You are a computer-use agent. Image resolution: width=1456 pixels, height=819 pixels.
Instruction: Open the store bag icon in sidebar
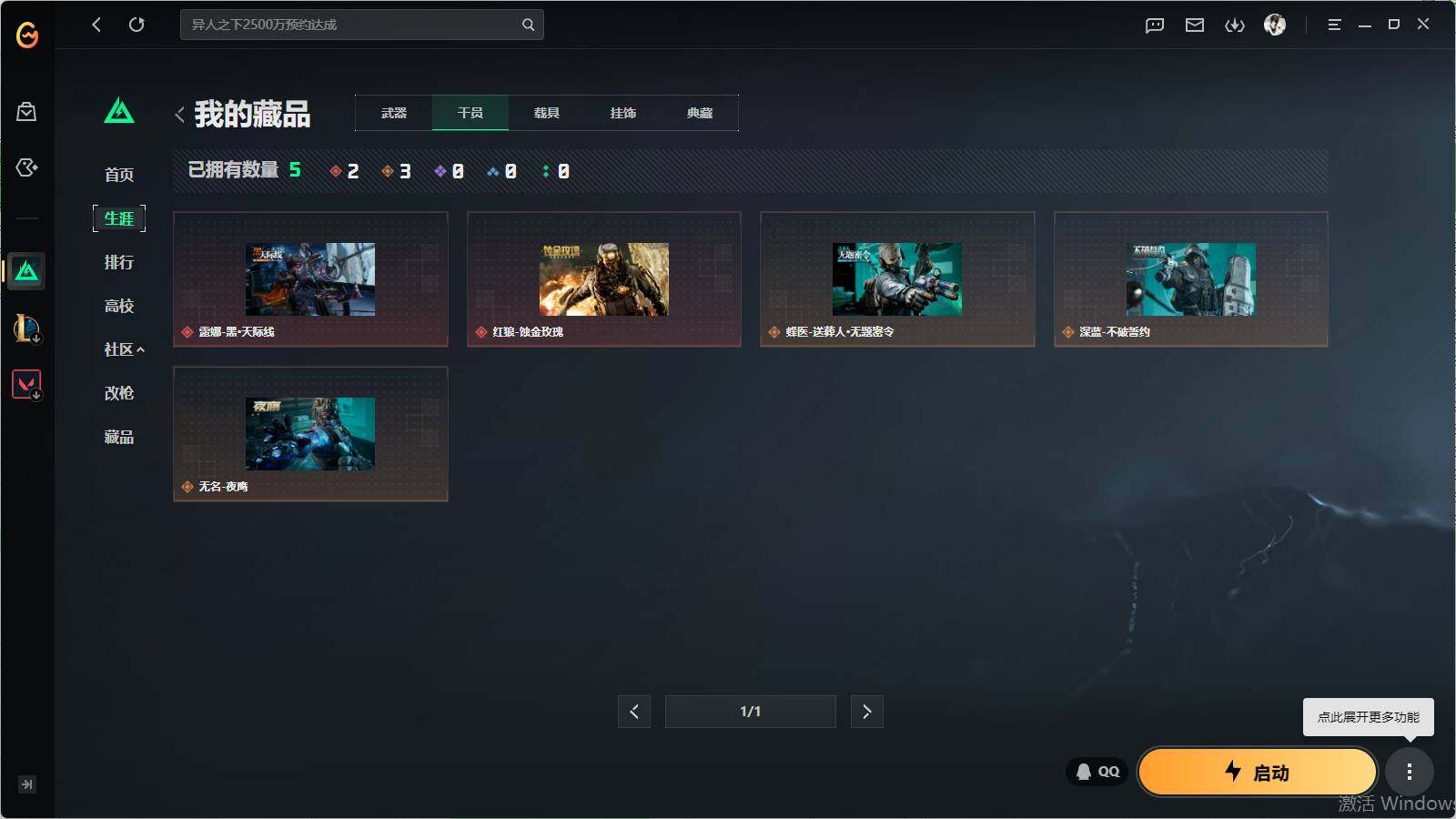coord(26,111)
